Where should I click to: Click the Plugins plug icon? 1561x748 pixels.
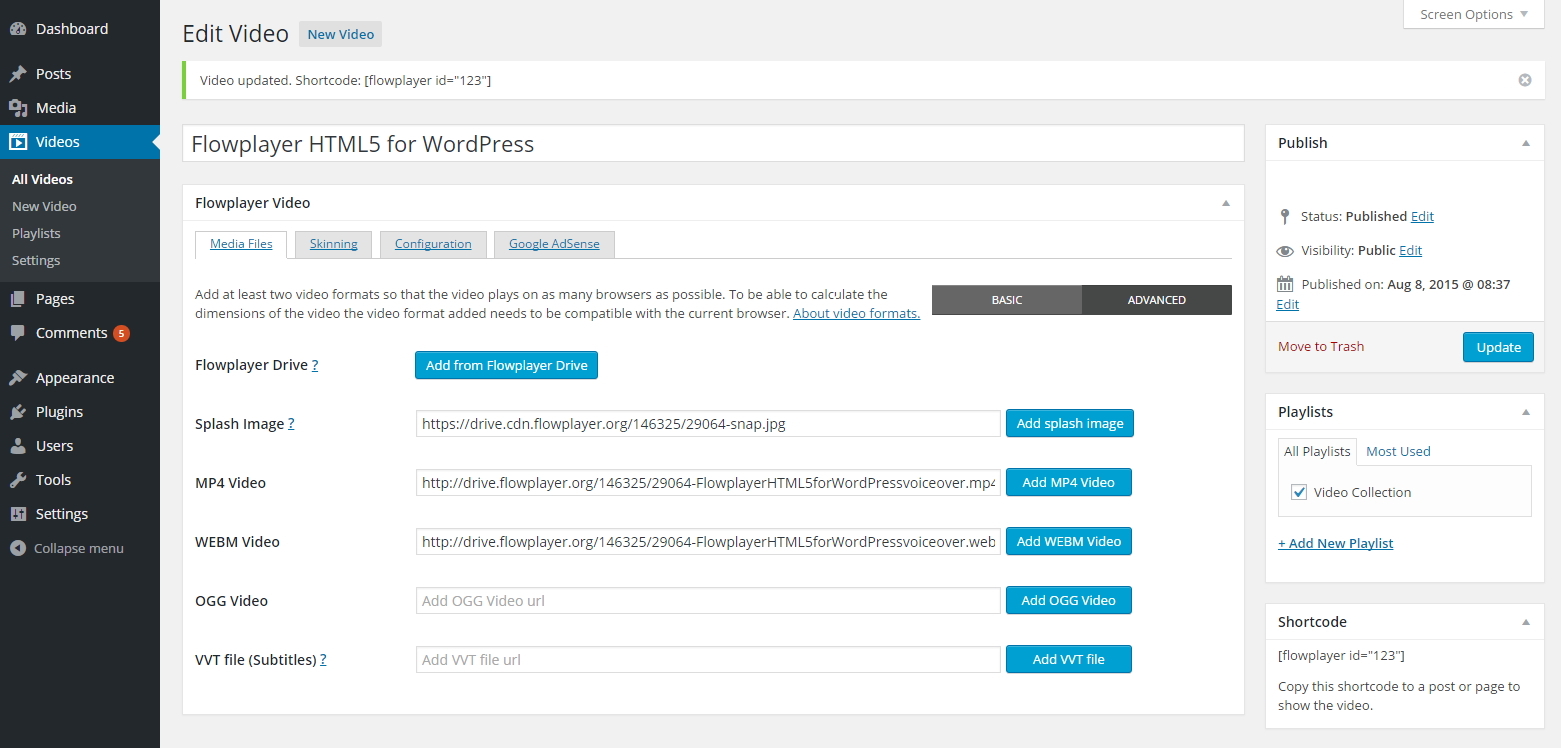[x=18, y=412]
